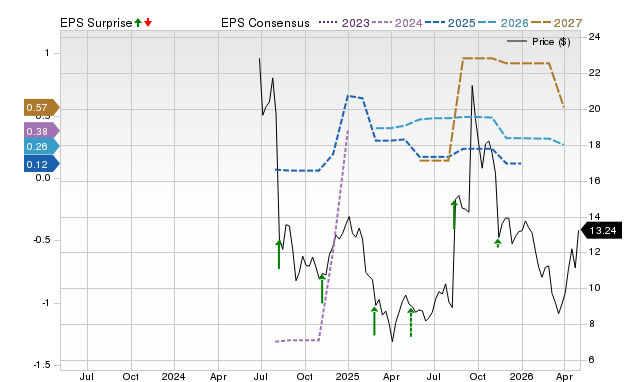This screenshot has height=382, width=640.
Task: Click the EPS Surprise label
Action: coord(96,23)
